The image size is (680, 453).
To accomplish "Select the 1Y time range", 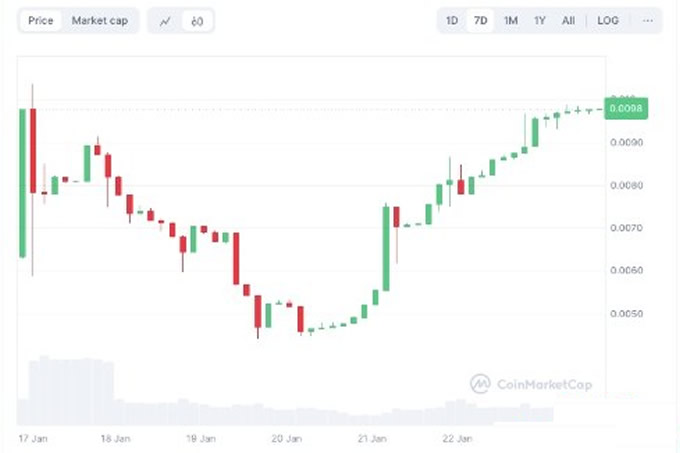I will [x=539, y=20].
